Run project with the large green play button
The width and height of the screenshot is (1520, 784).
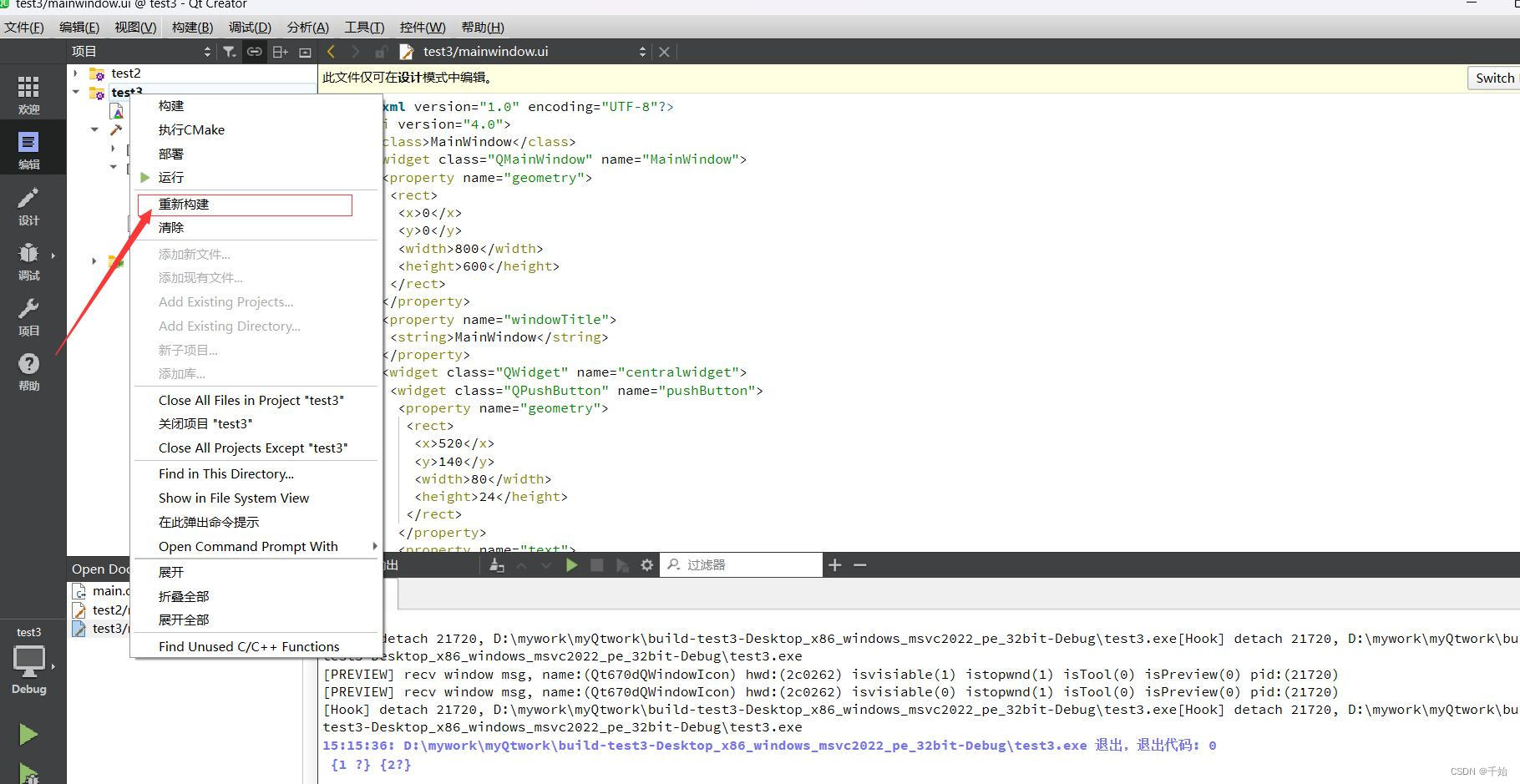[28, 735]
